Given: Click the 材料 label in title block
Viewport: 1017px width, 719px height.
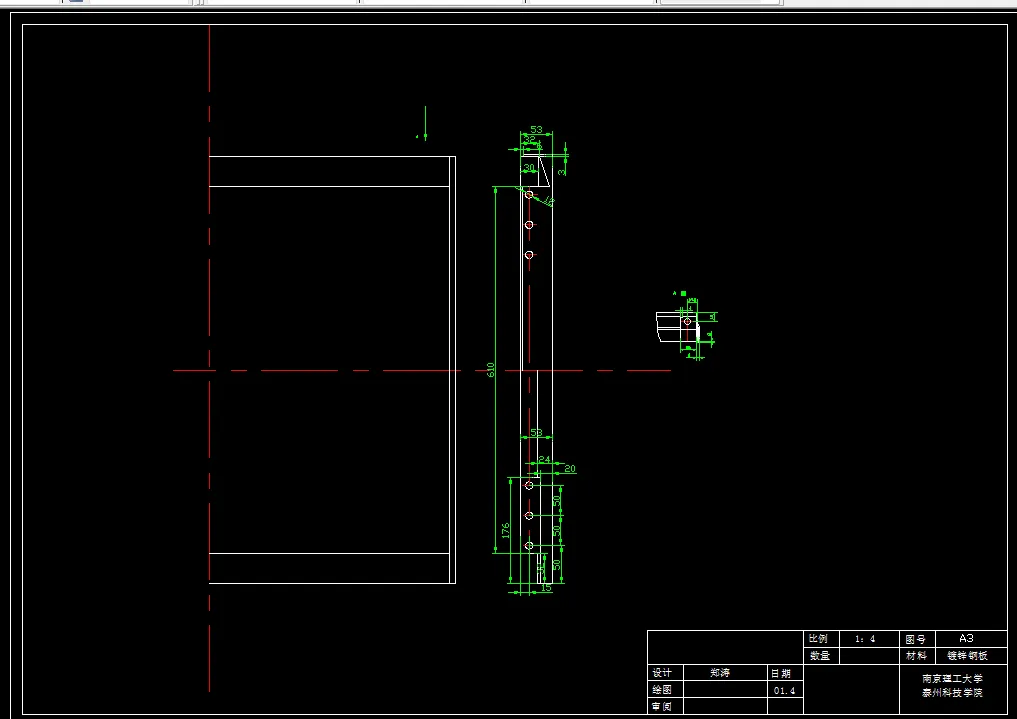Looking at the screenshot, I should pos(916,656).
